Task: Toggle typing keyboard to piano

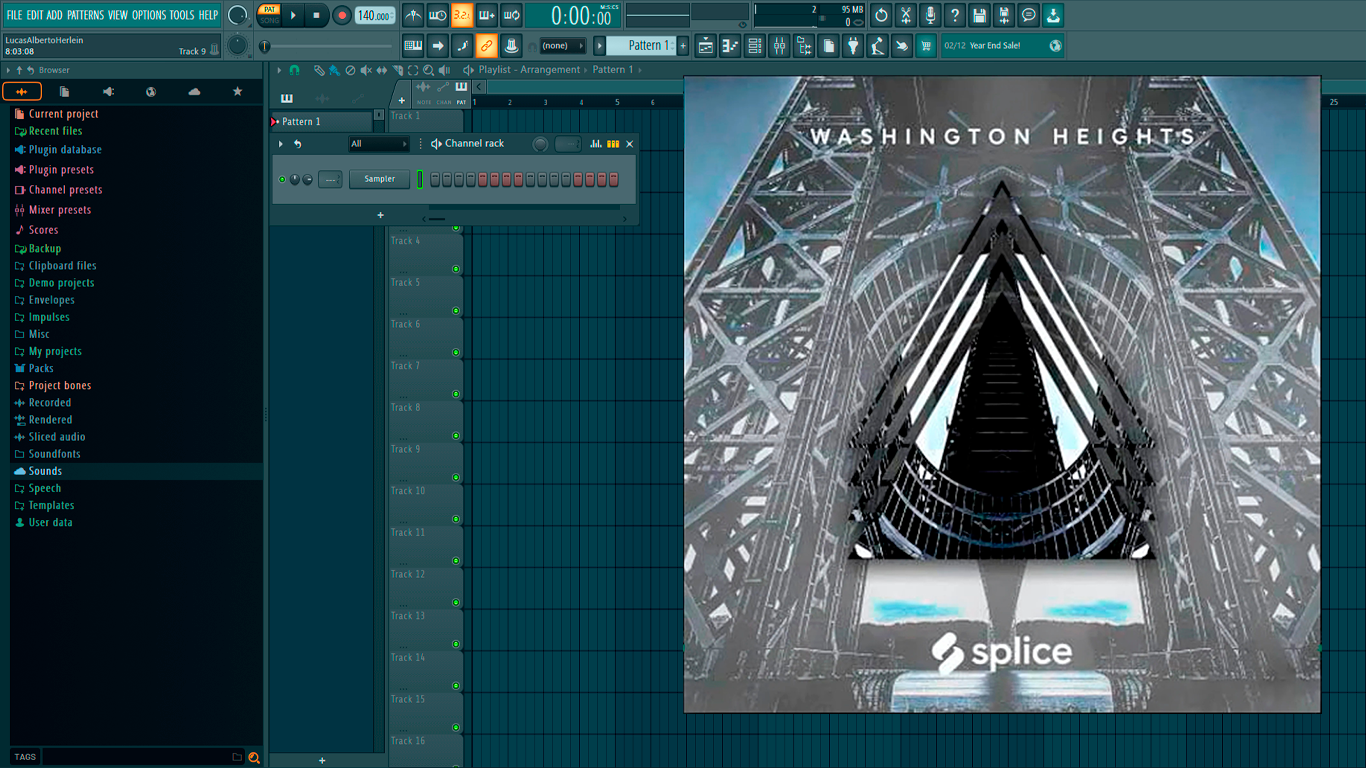Action: (x=413, y=46)
